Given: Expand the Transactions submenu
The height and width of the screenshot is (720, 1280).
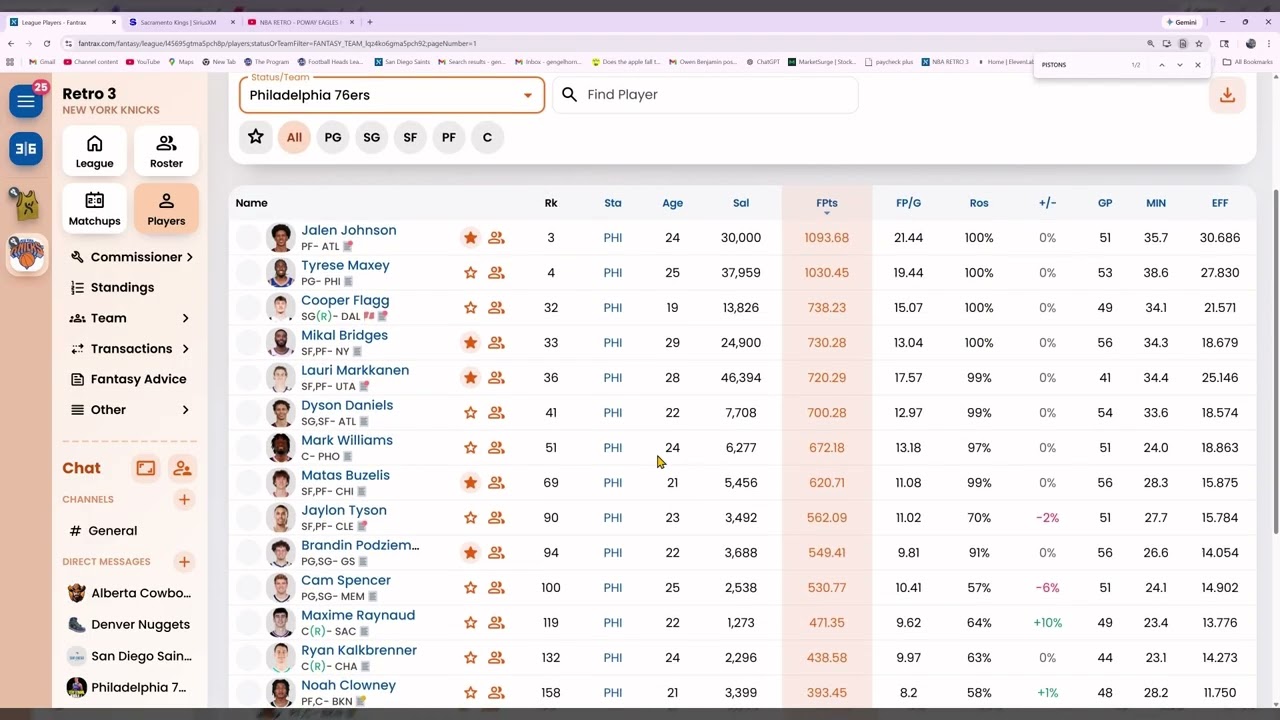Looking at the screenshot, I should 131,349.
